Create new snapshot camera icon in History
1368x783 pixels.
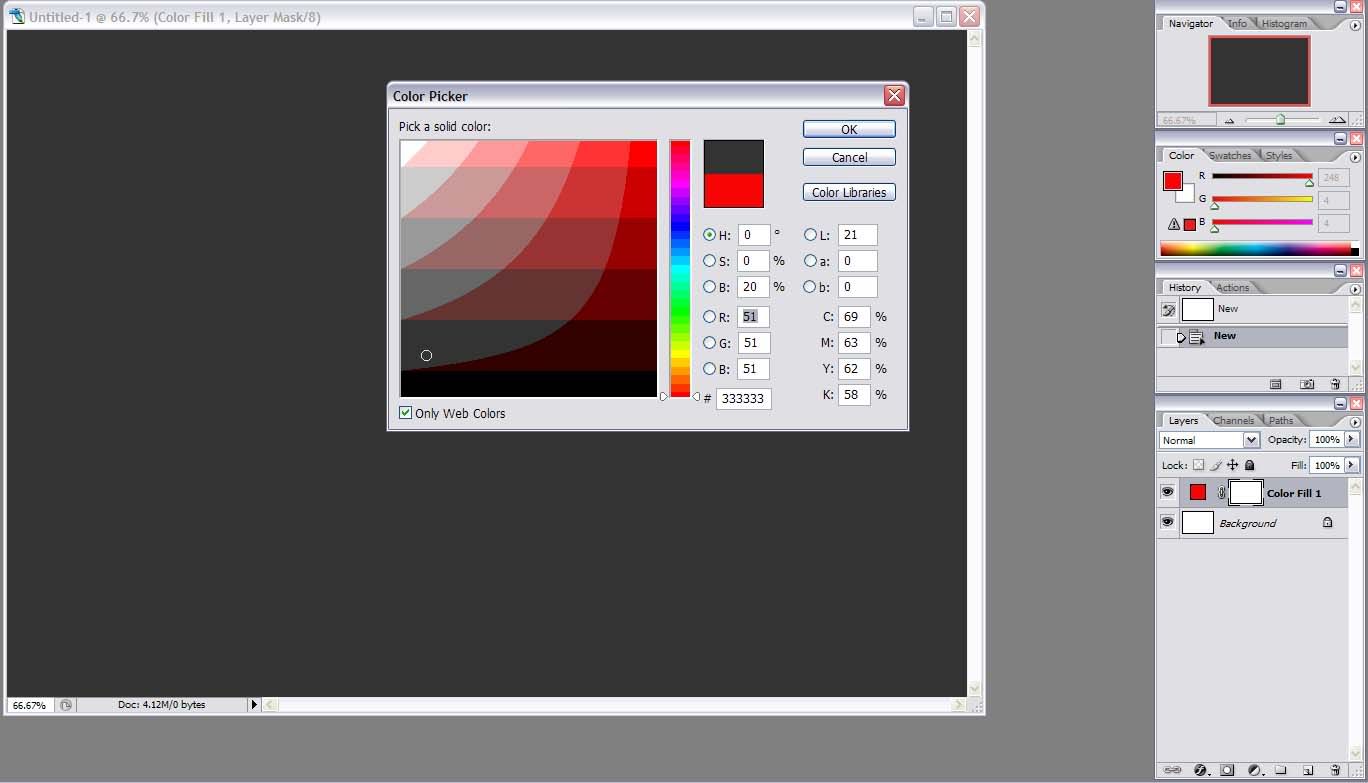(1307, 384)
